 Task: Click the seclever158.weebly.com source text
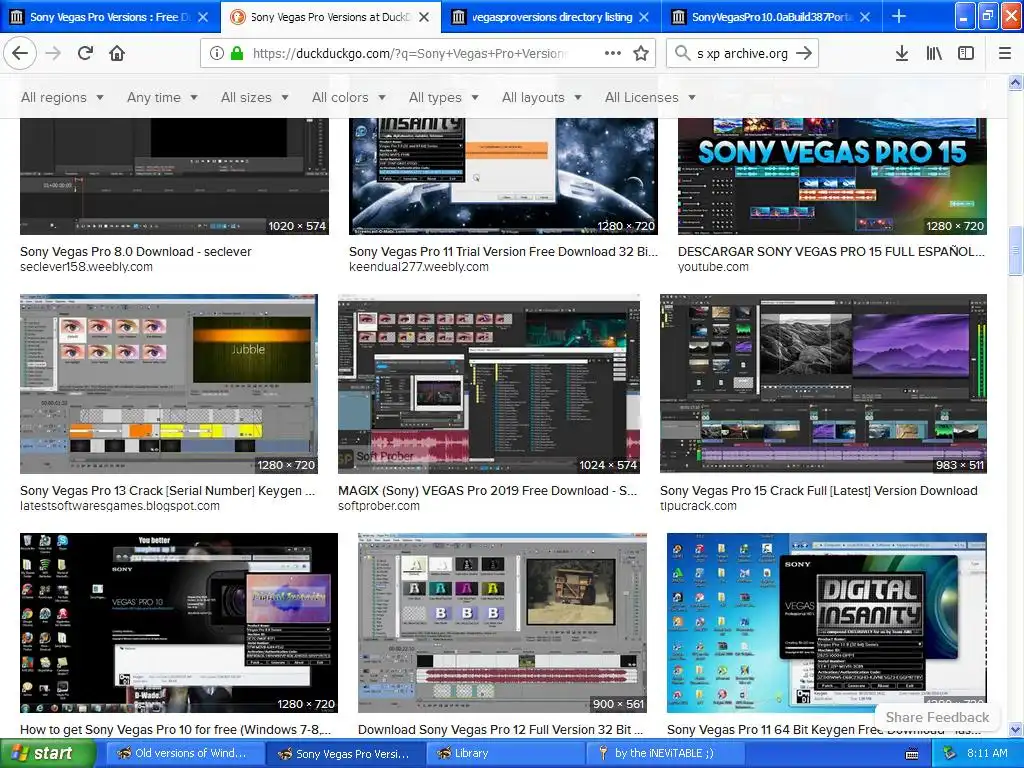point(86,267)
